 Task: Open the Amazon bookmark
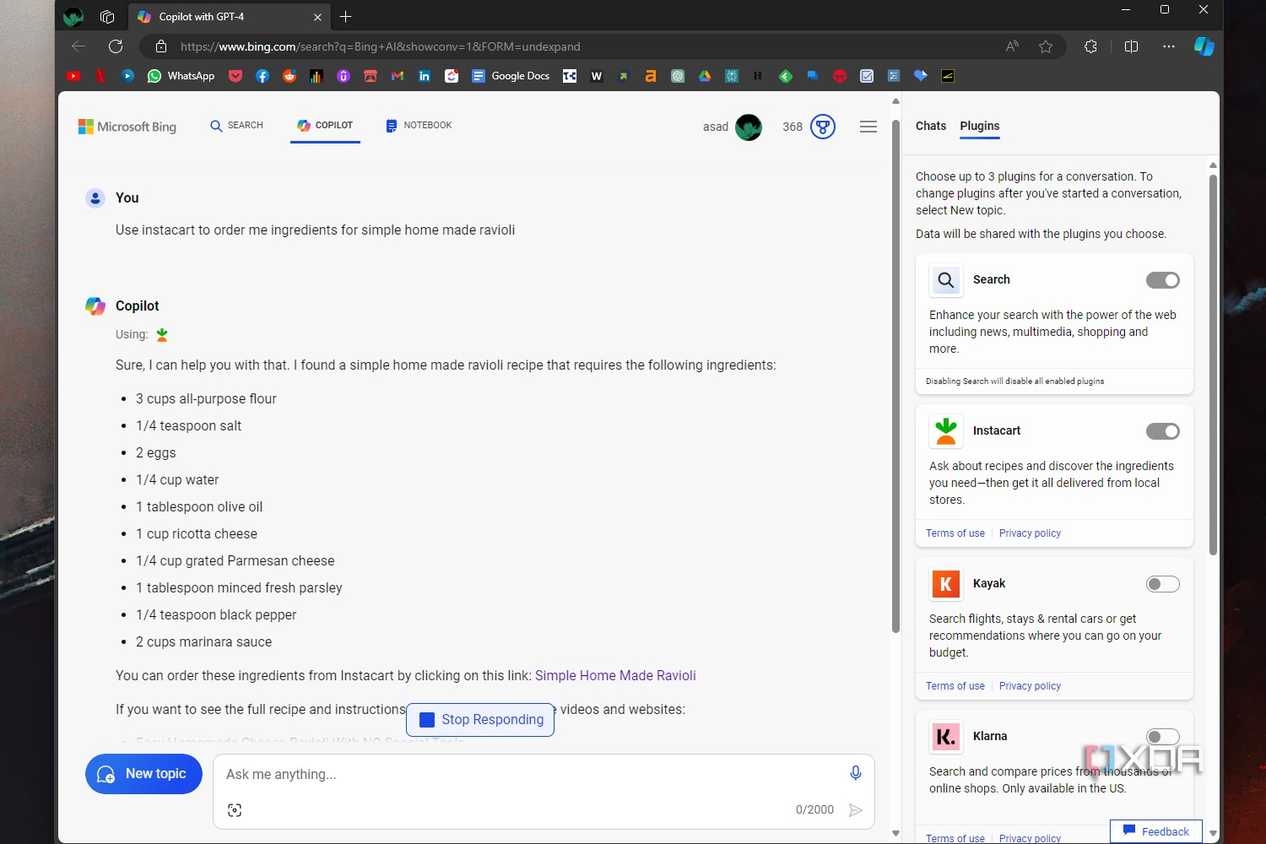tap(650, 75)
